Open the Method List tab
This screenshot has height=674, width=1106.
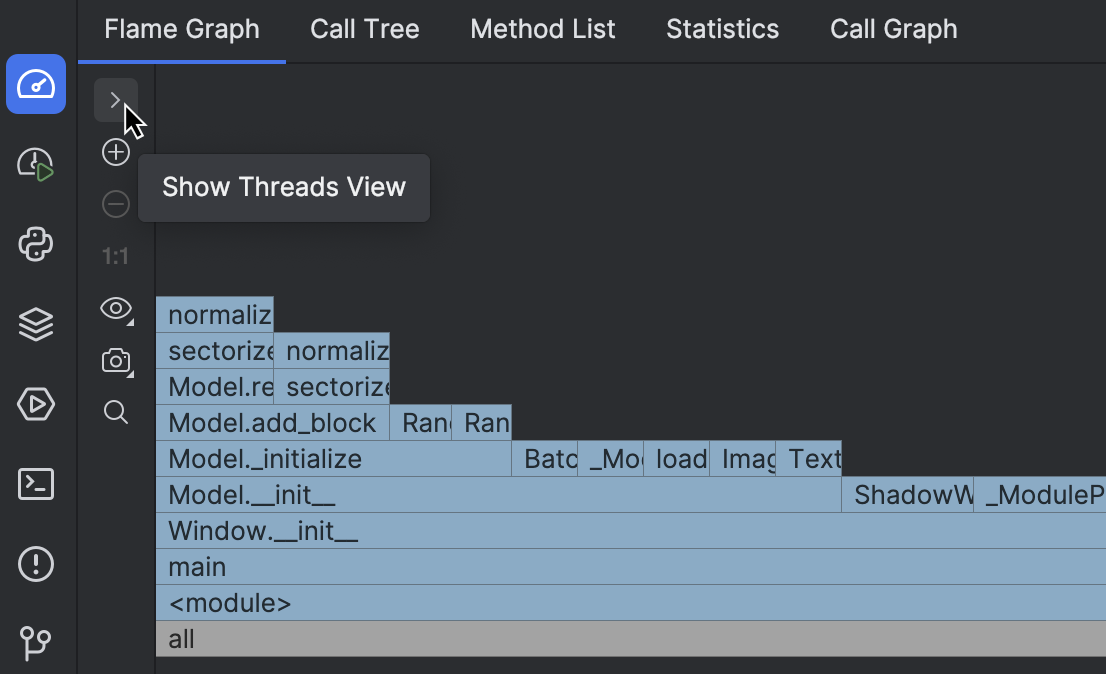point(542,29)
